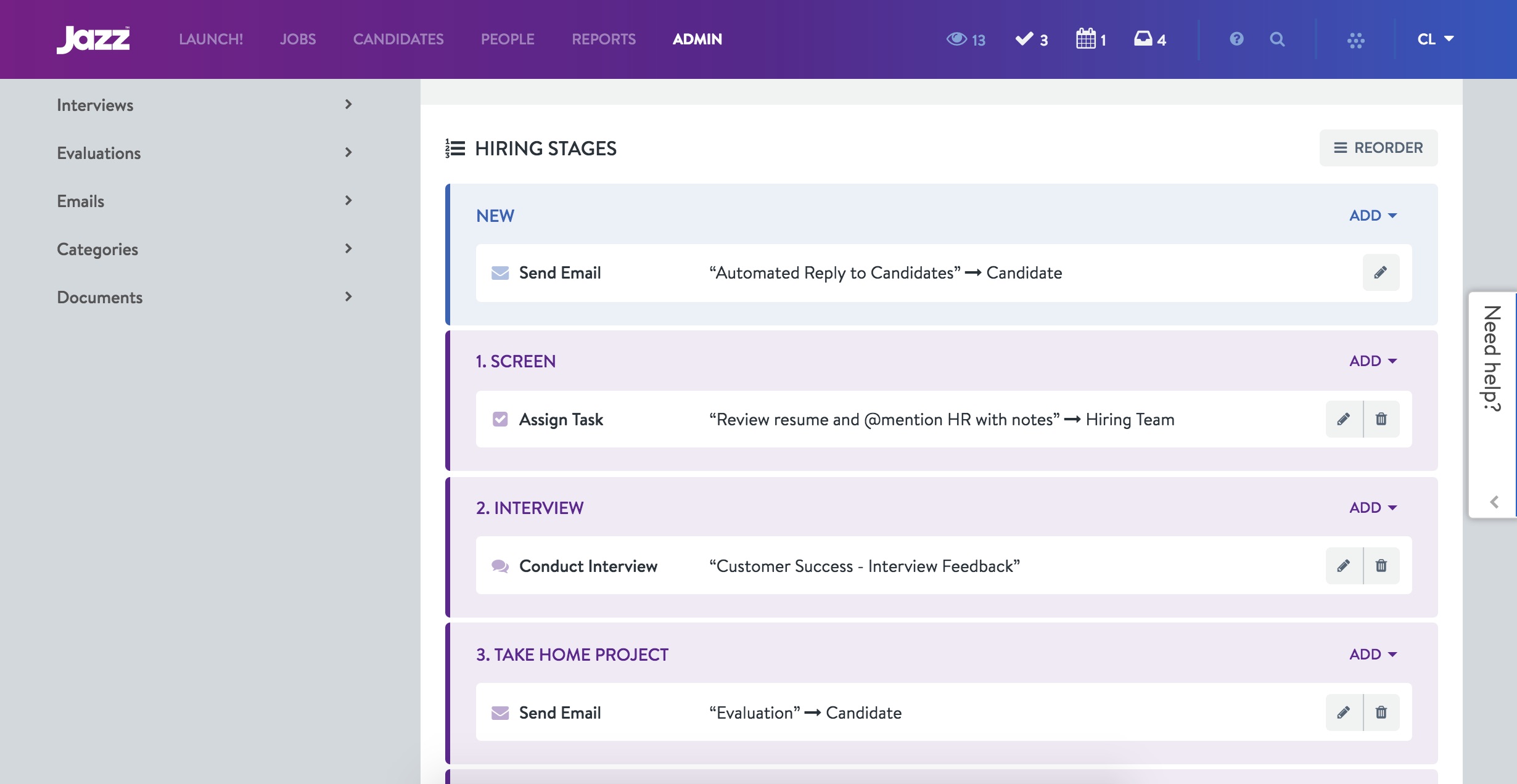This screenshot has width=1517, height=784.
Task: Expand the Categories sidebar section
Action: click(x=205, y=249)
